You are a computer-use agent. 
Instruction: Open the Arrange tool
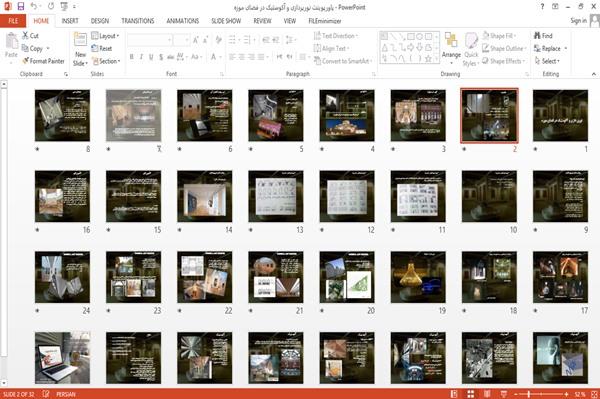(451, 48)
